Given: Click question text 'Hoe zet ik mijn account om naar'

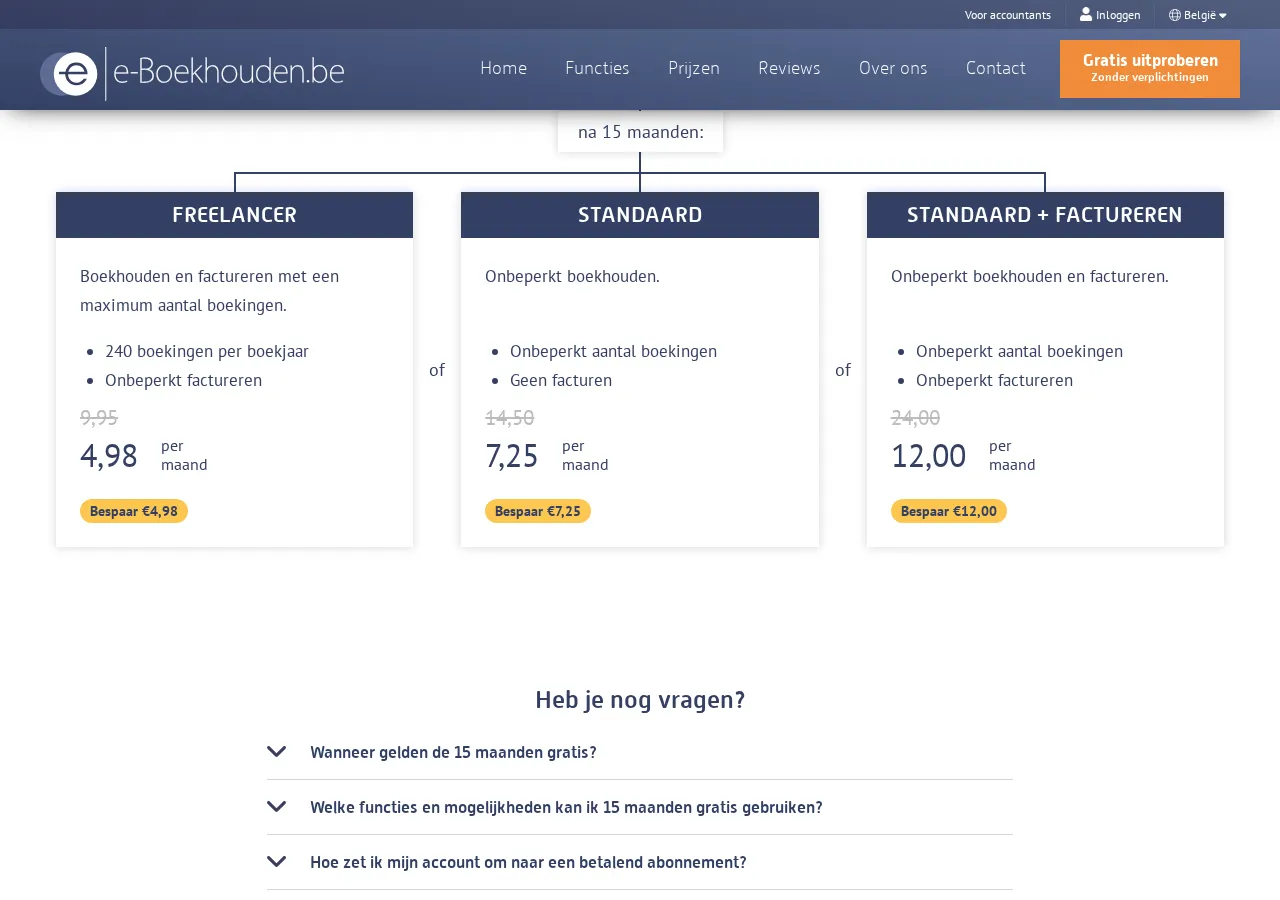Looking at the screenshot, I should 528,862.
